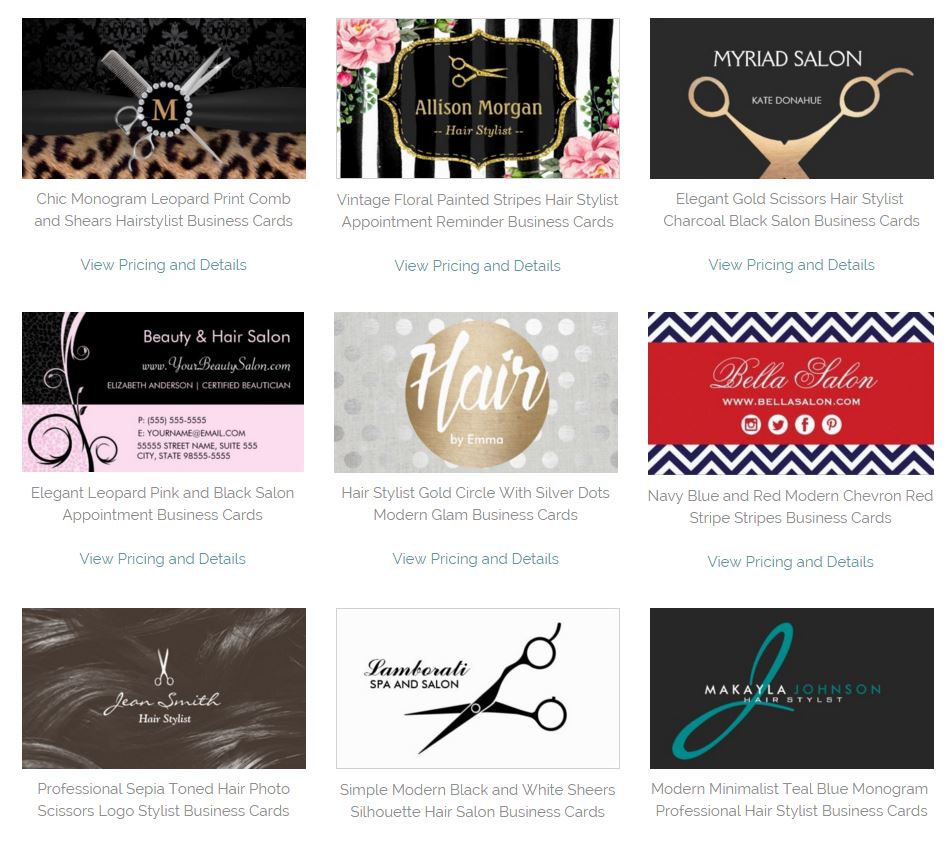This screenshot has height=844, width=952.
Task: View pricing for Elegant Gold Scissors card
Action: 791,265
